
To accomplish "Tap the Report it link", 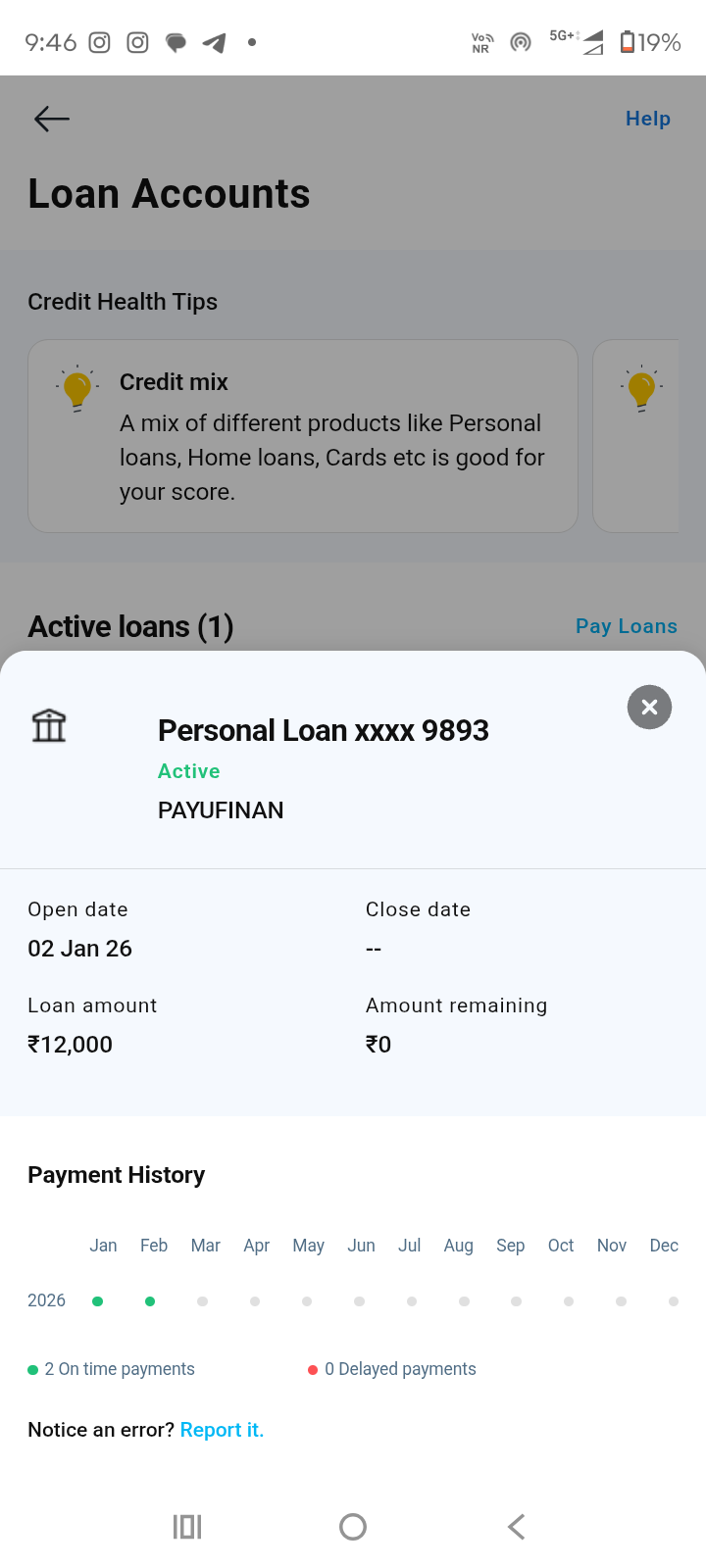I will pyautogui.click(x=222, y=1430).
